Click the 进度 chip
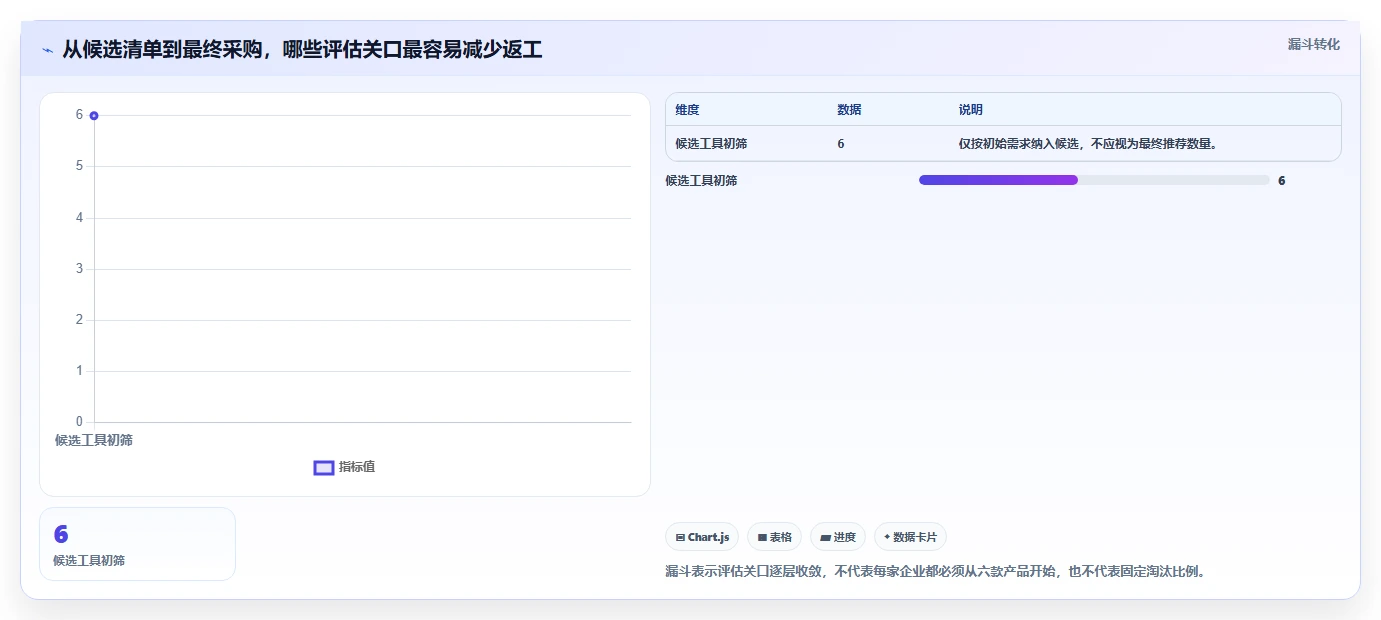 coord(838,537)
